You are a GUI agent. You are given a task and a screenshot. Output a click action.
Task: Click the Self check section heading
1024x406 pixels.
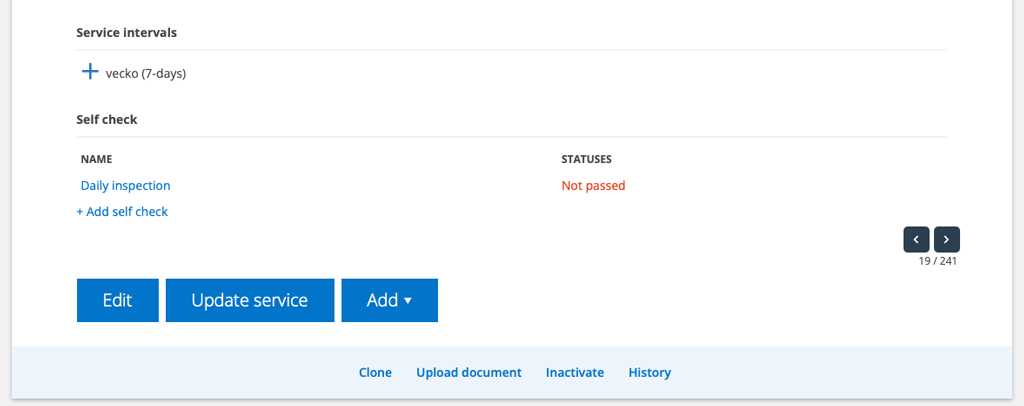click(106, 119)
